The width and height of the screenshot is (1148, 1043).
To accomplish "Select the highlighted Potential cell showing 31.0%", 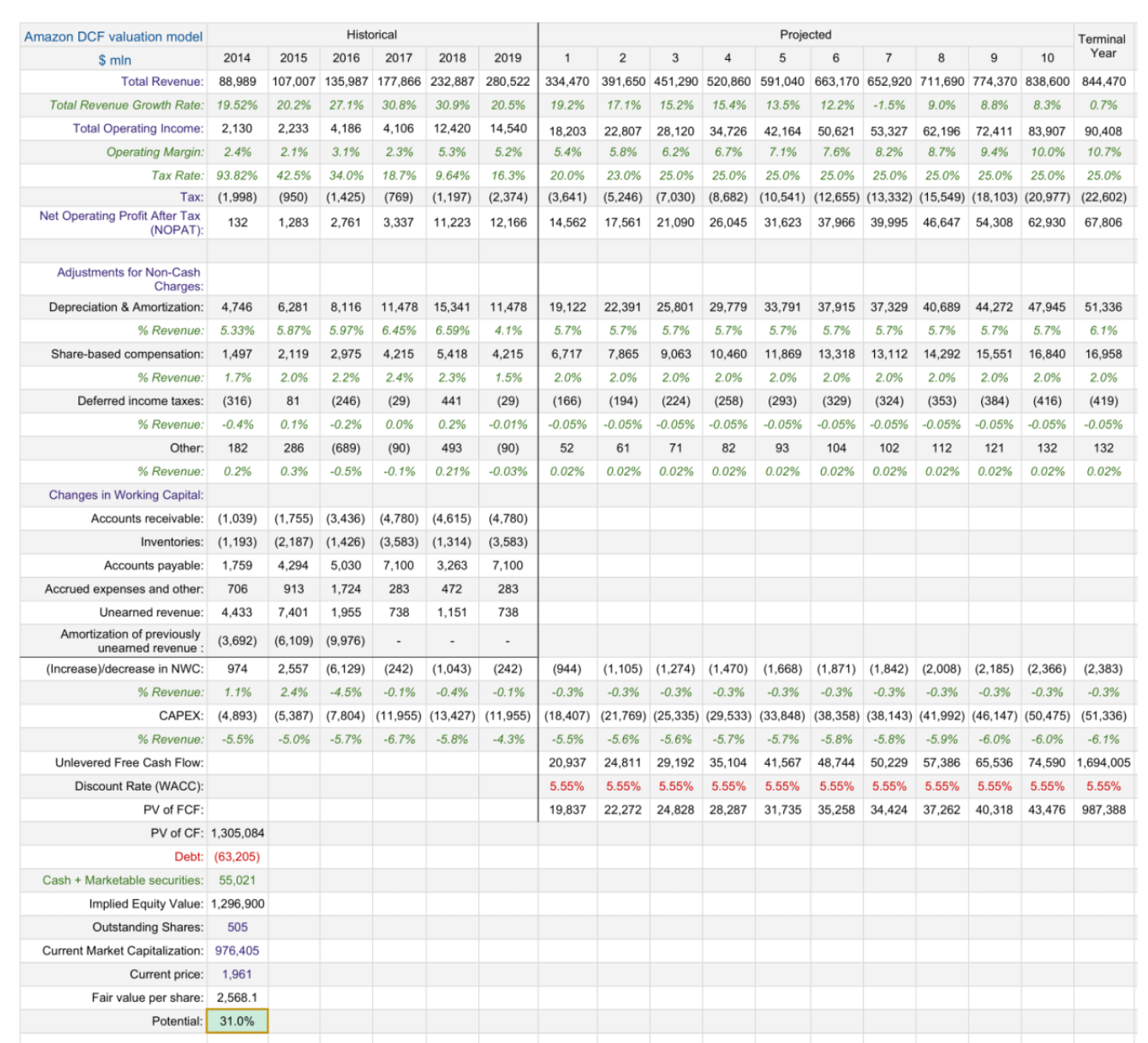I will (x=237, y=1021).
